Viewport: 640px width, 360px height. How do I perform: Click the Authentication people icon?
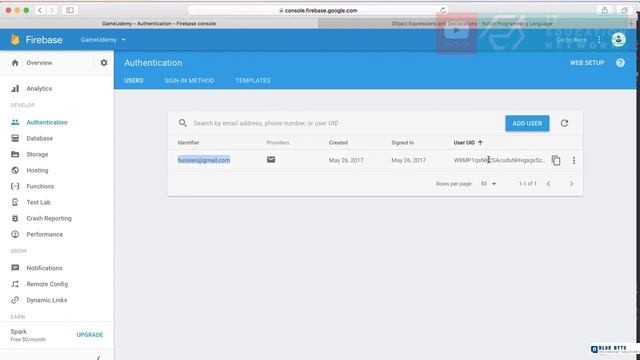click(15, 122)
